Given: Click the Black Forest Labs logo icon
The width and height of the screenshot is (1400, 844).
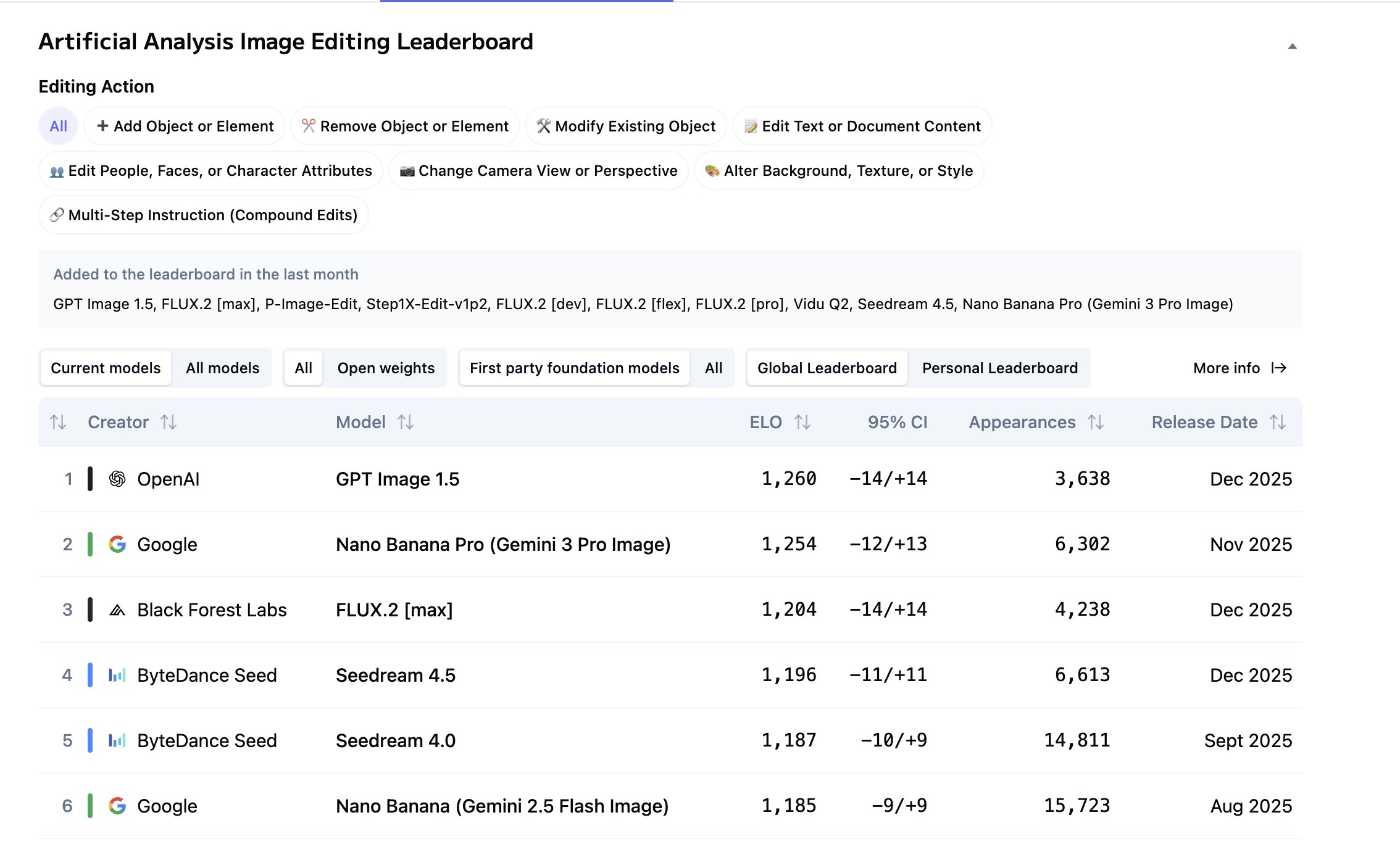Looking at the screenshot, I should coord(117,610).
